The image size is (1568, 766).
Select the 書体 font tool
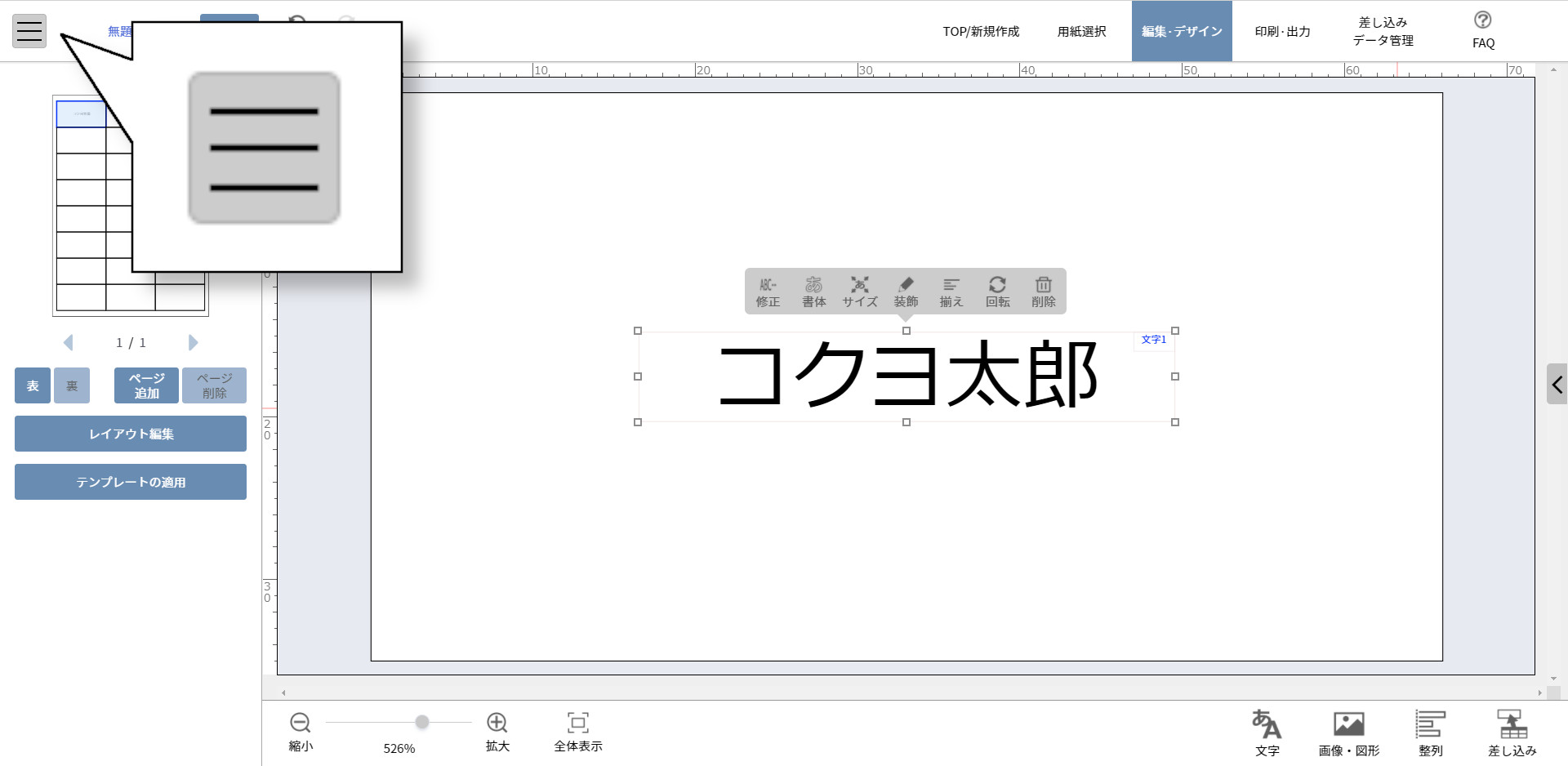(x=813, y=292)
